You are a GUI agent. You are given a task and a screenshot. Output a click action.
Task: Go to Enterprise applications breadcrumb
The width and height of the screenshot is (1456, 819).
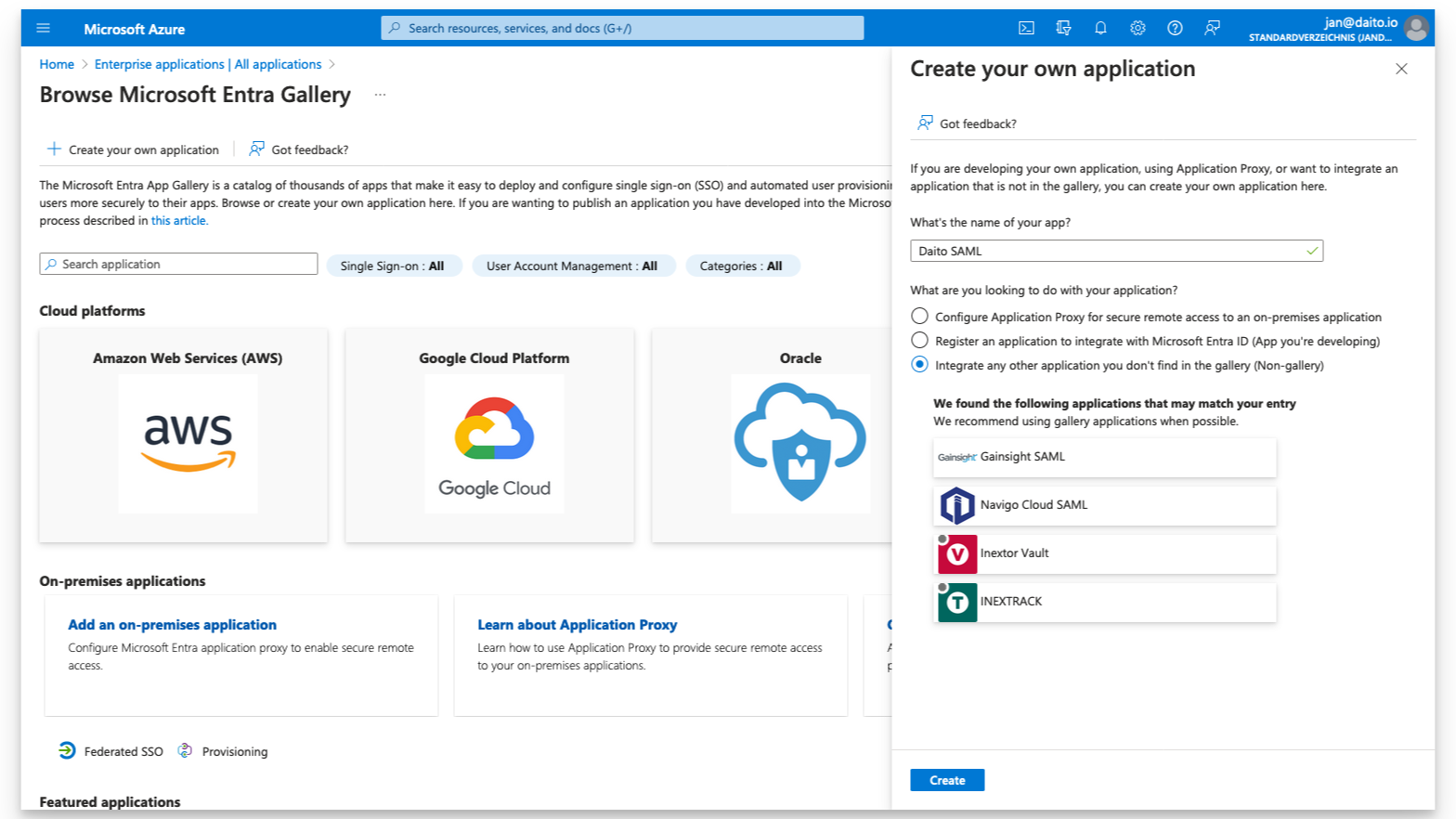[208, 64]
